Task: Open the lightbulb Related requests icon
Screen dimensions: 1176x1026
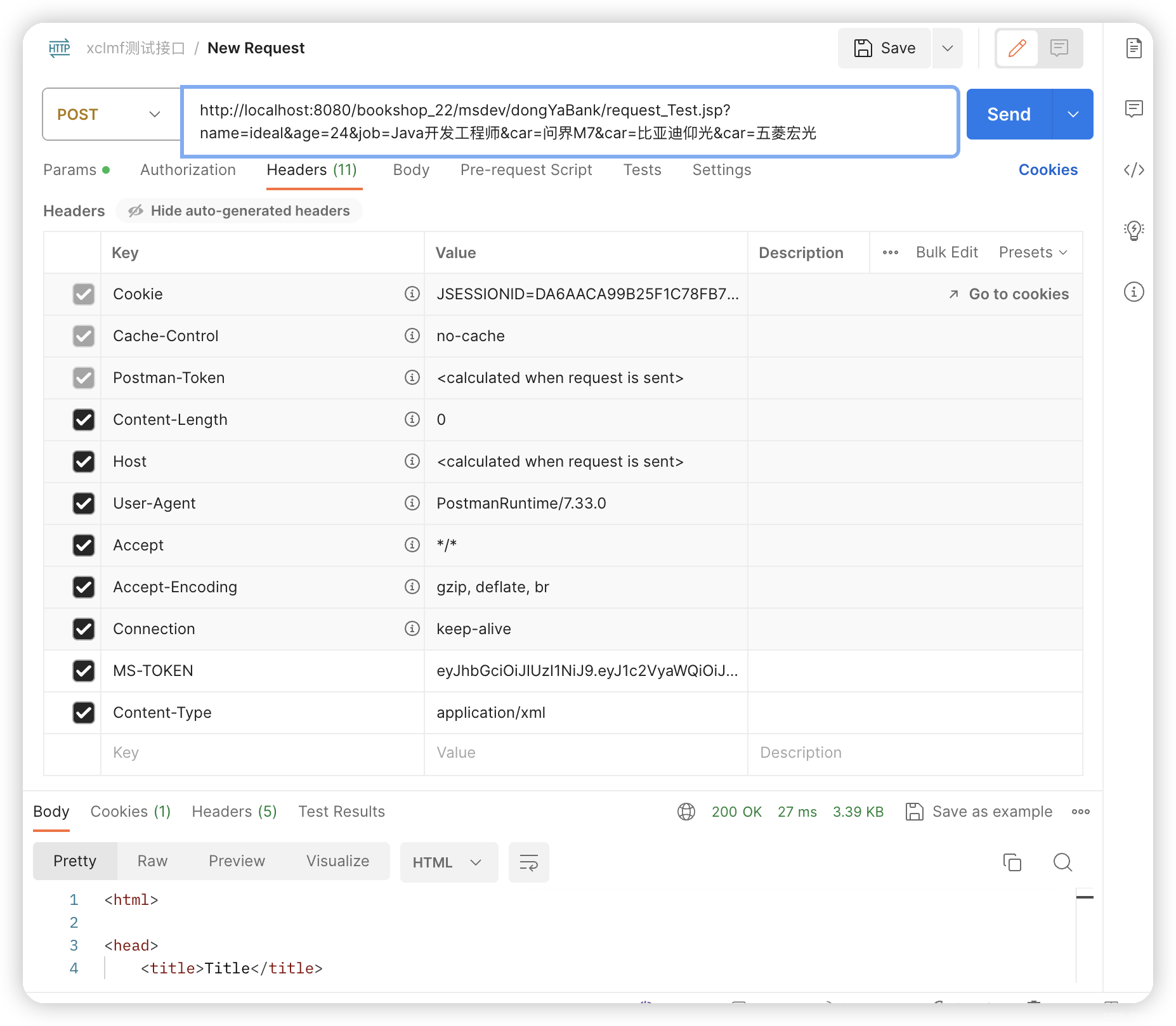Action: pyautogui.click(x=1134, y=230)
